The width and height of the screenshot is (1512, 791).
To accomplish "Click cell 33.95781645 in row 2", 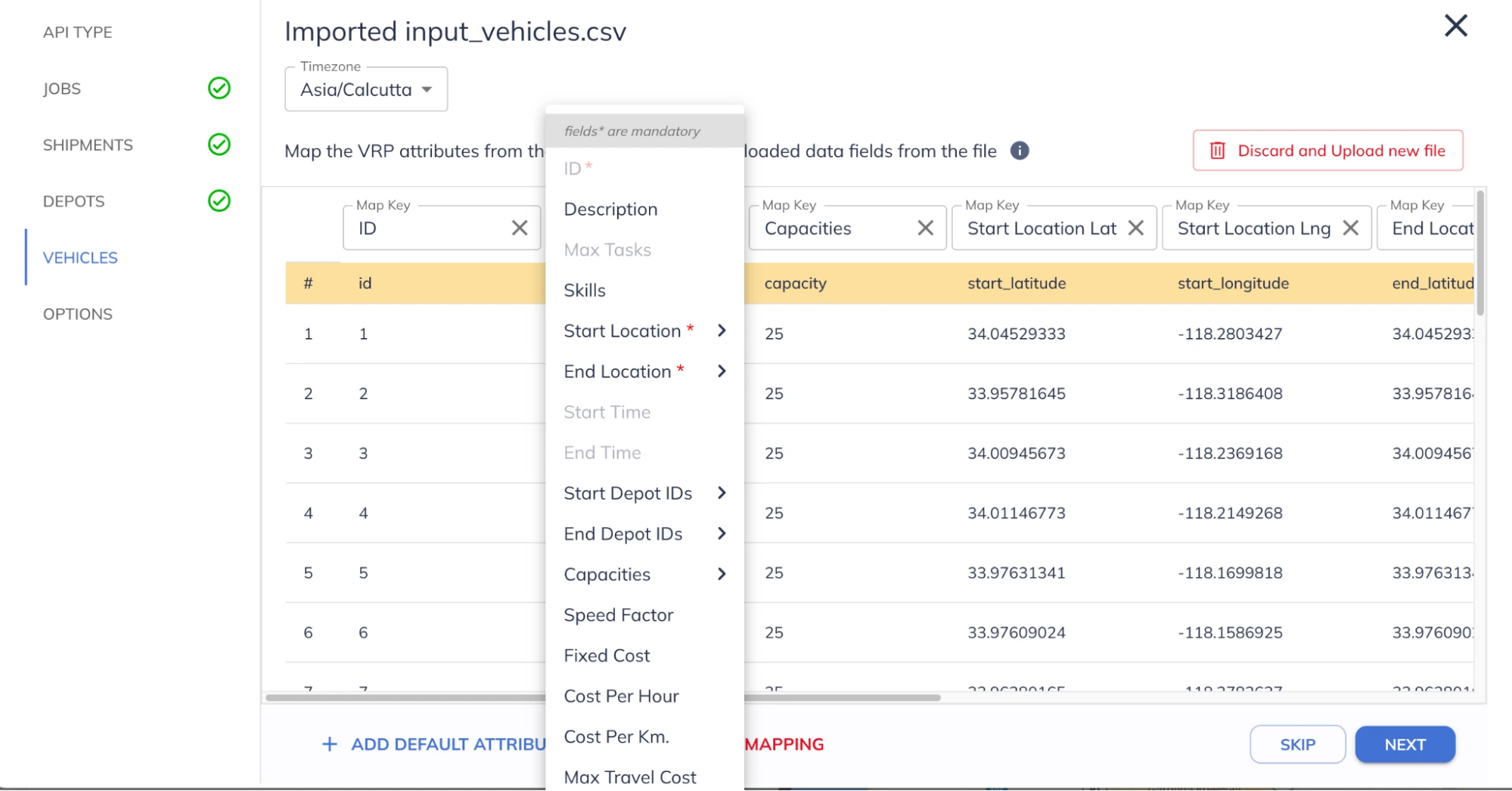I will (x=1017, y=393).
